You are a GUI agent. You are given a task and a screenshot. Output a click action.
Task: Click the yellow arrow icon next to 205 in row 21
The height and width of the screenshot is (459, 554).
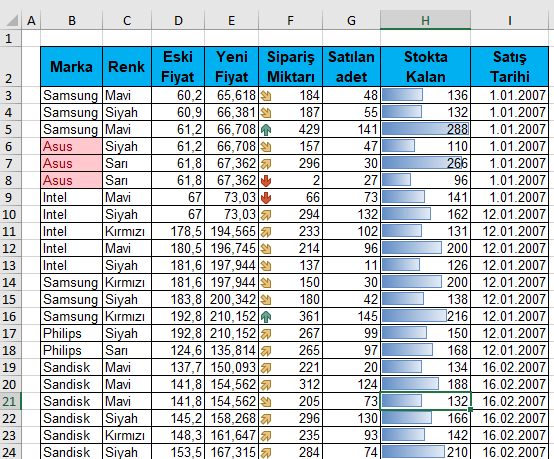266,401
